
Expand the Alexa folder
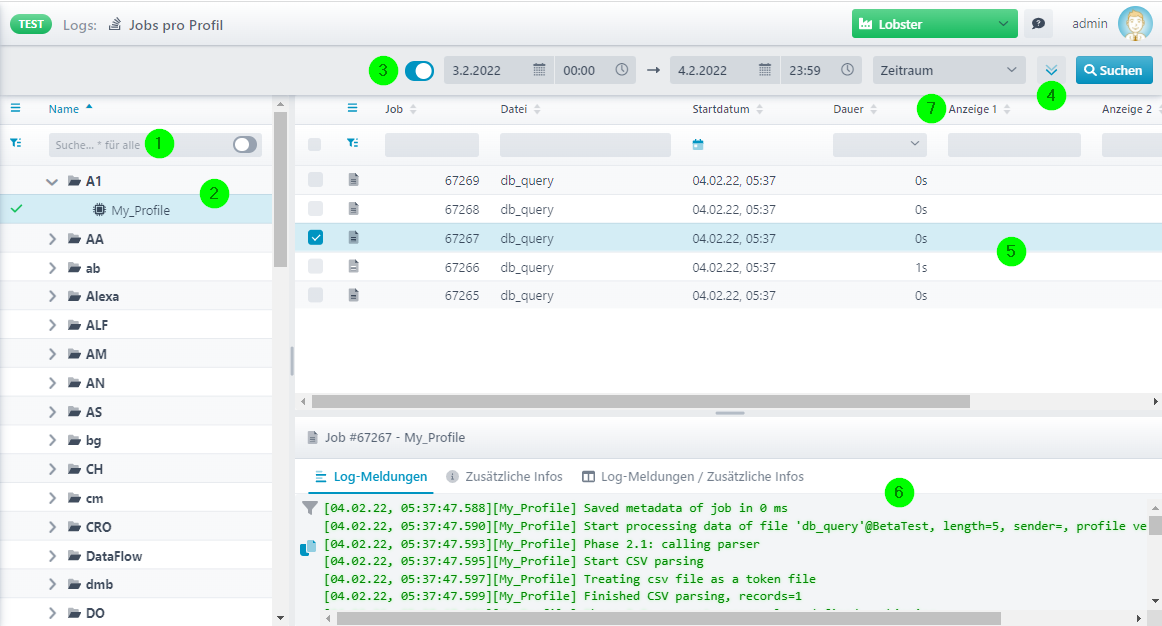click(52, 296)
